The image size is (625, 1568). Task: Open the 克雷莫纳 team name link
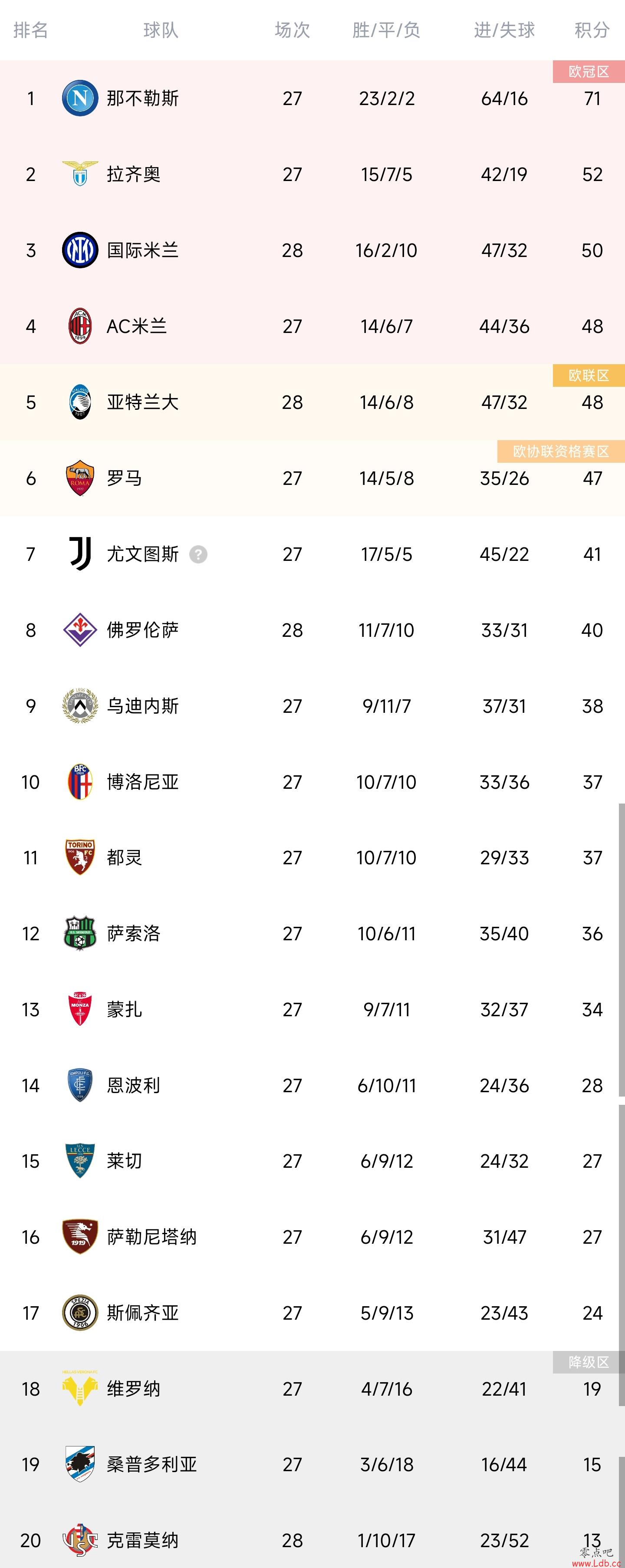tap(142, 1540)
